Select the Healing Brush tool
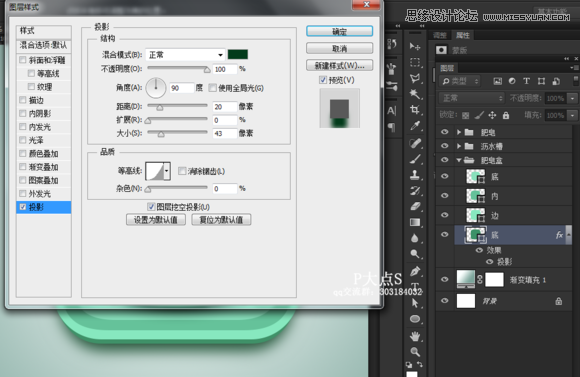Viewport: 580px width, 377px height. pos(415,143)
